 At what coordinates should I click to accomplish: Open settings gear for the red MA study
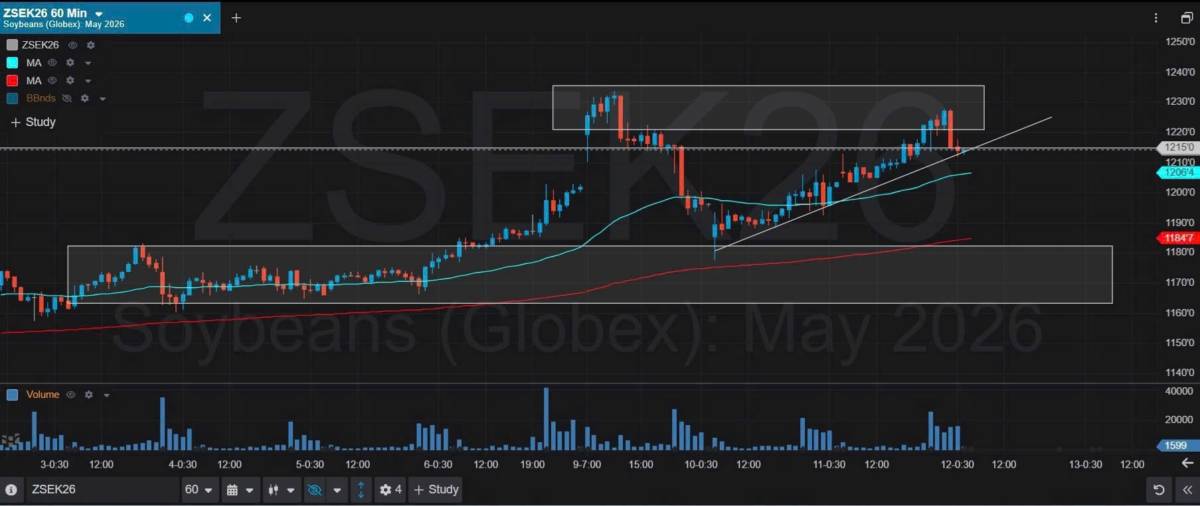coord(70,80)
